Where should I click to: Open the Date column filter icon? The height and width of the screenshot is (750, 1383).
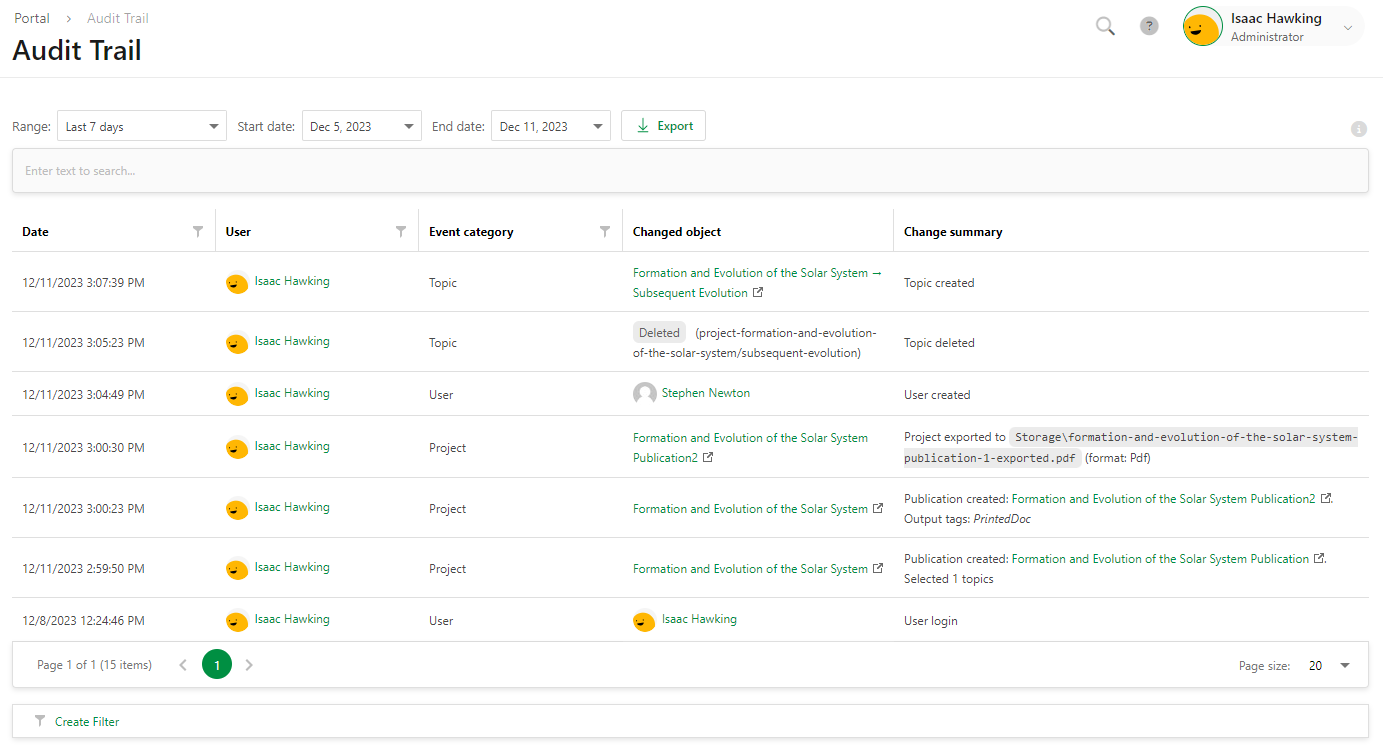(198, 231)
